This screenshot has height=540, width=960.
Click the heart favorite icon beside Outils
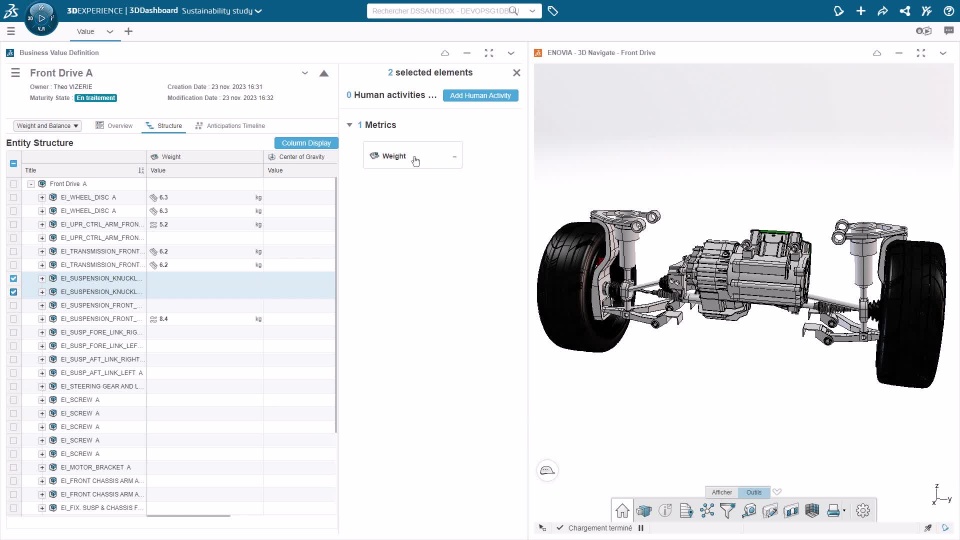click(x=777, y=492)
